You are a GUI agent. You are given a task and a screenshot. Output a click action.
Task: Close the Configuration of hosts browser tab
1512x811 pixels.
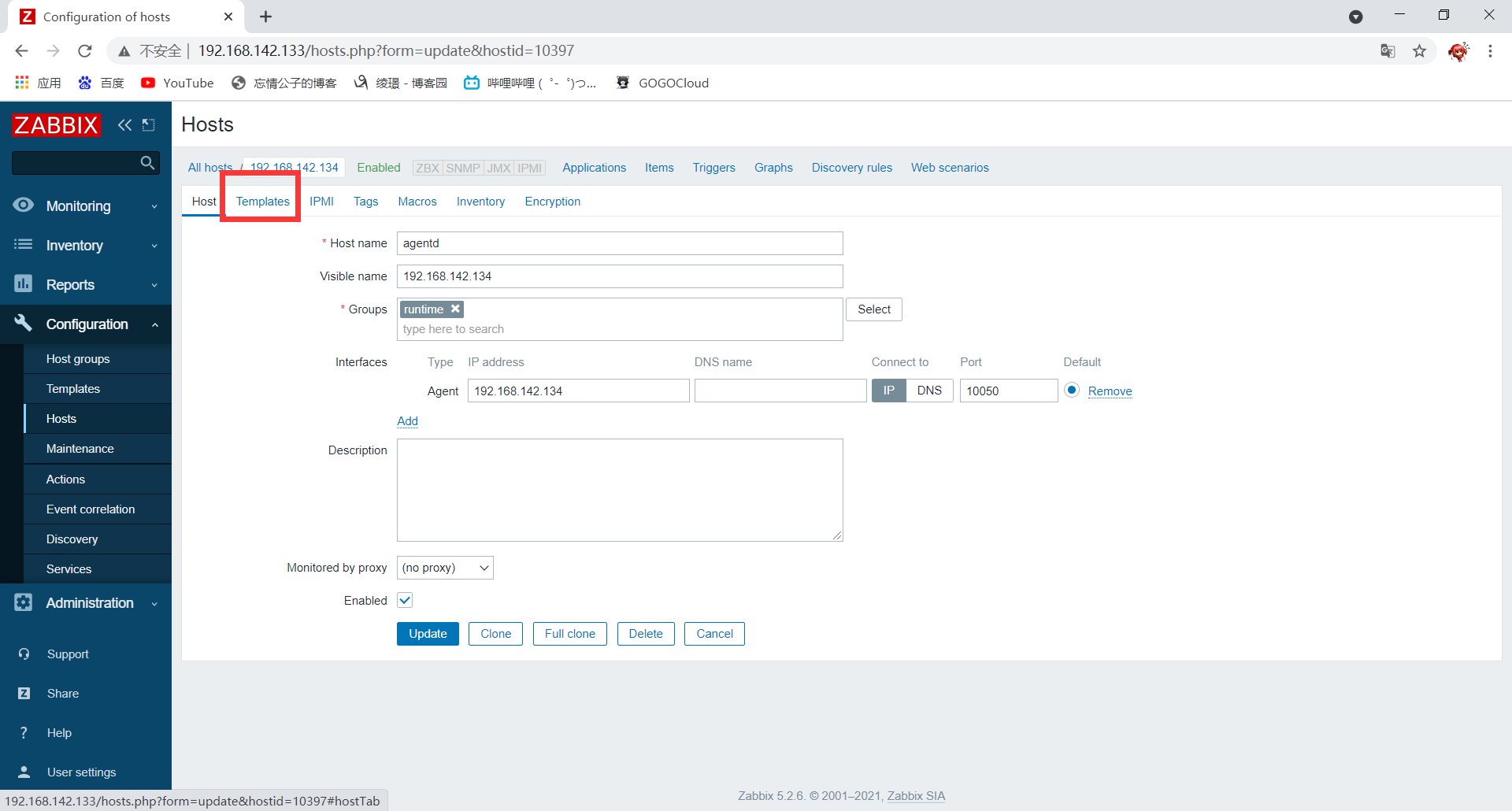point(228,17)
